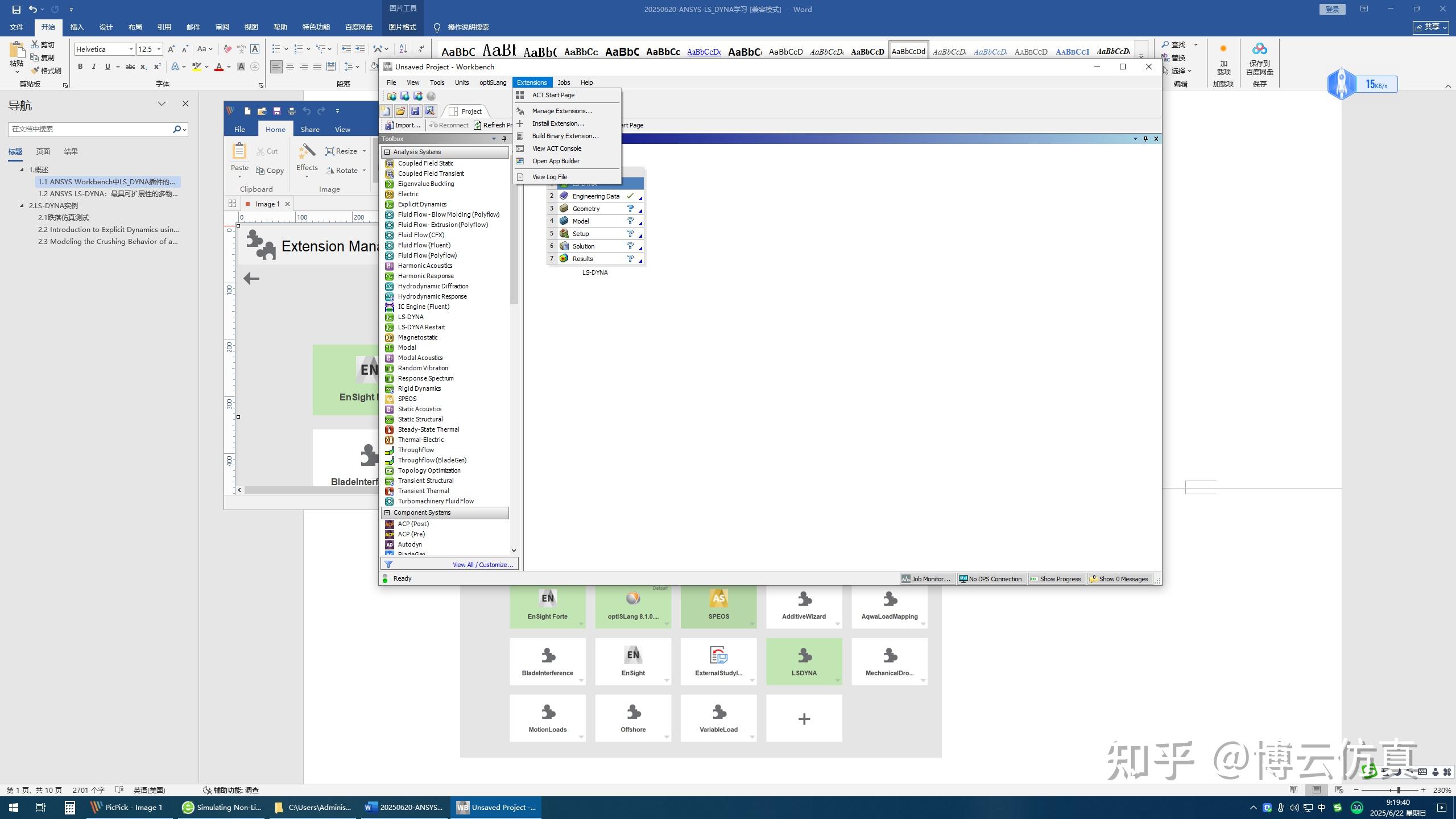
Task: Open the Jobs menu in Workbench
Action: 562,82
